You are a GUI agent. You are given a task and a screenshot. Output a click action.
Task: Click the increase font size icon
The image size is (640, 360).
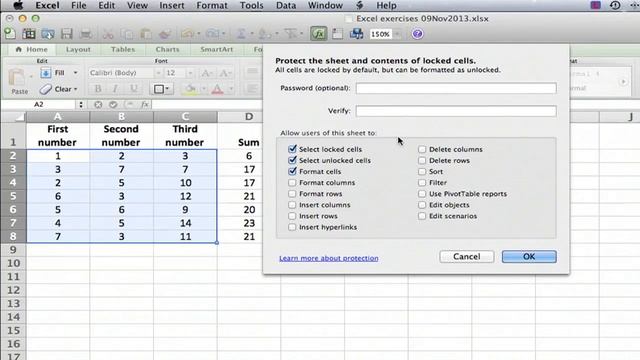(207, 73)
